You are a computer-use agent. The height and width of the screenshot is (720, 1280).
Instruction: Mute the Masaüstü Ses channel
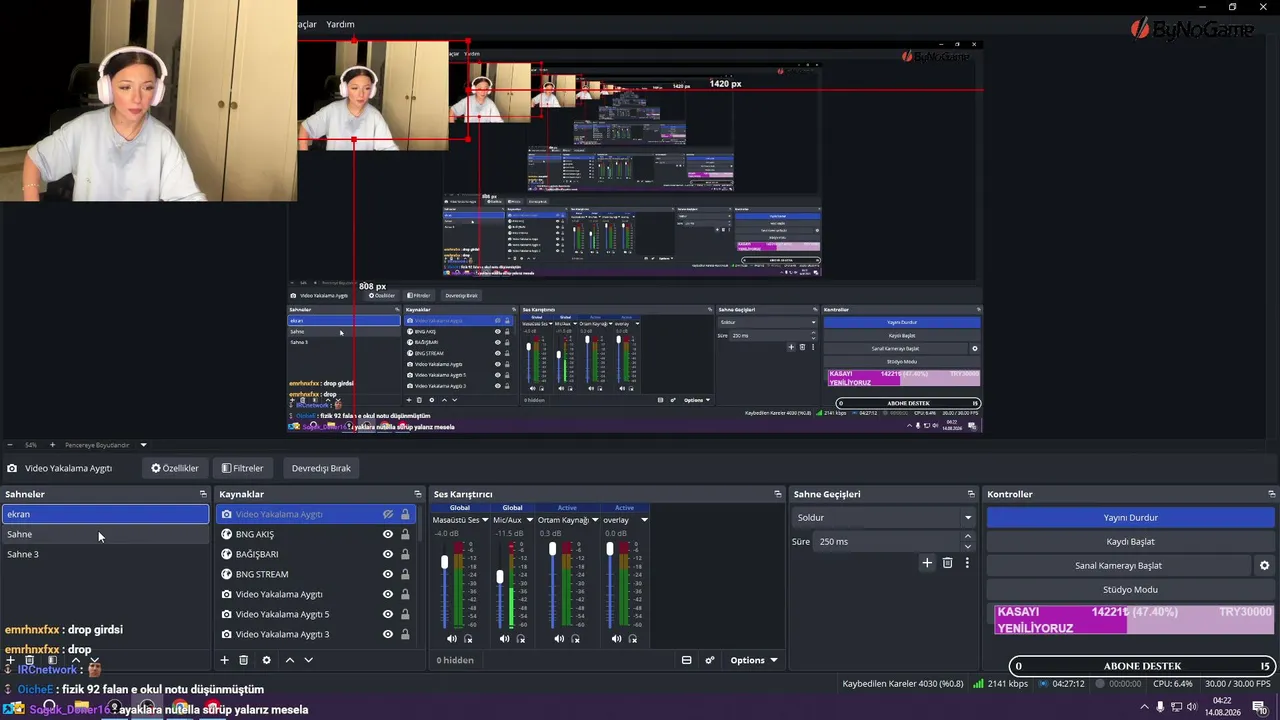[x=452, y=639]
